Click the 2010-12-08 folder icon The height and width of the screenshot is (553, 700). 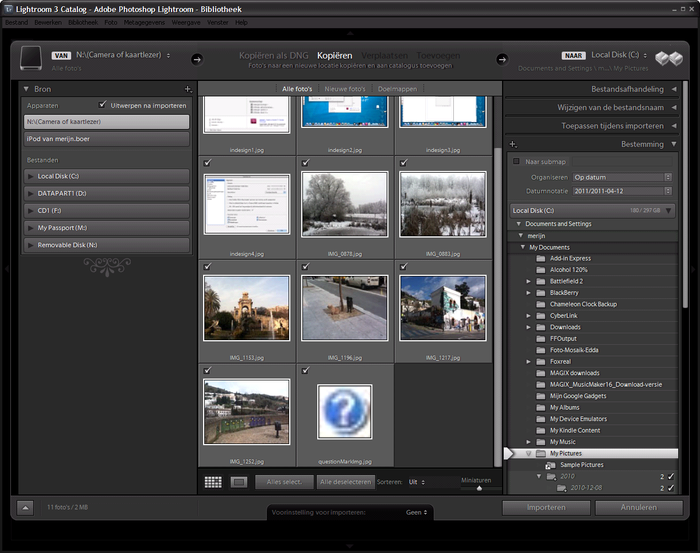click(562, 488)
